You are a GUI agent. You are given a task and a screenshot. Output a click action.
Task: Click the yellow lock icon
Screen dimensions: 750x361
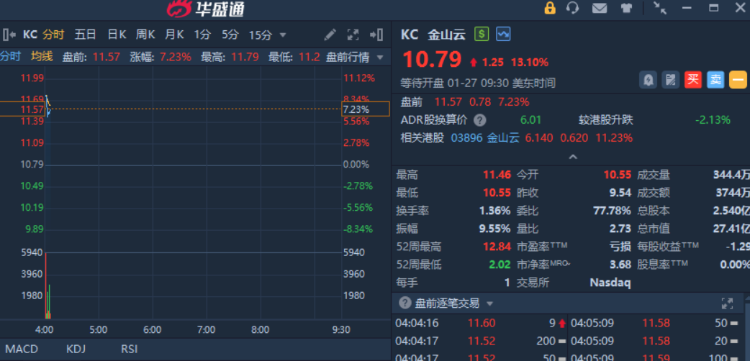[550, 8]
